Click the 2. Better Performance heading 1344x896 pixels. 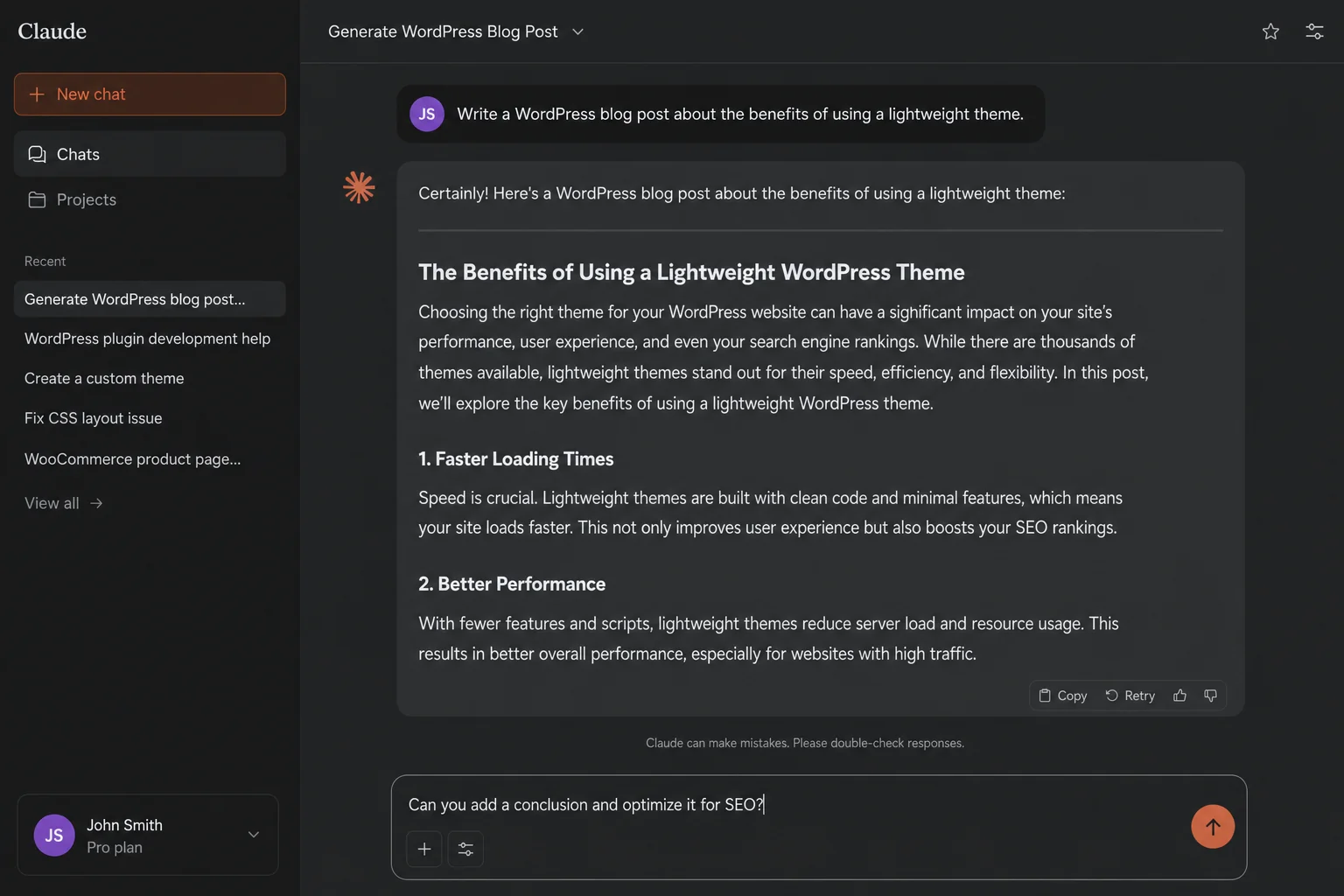click(512, 584)
